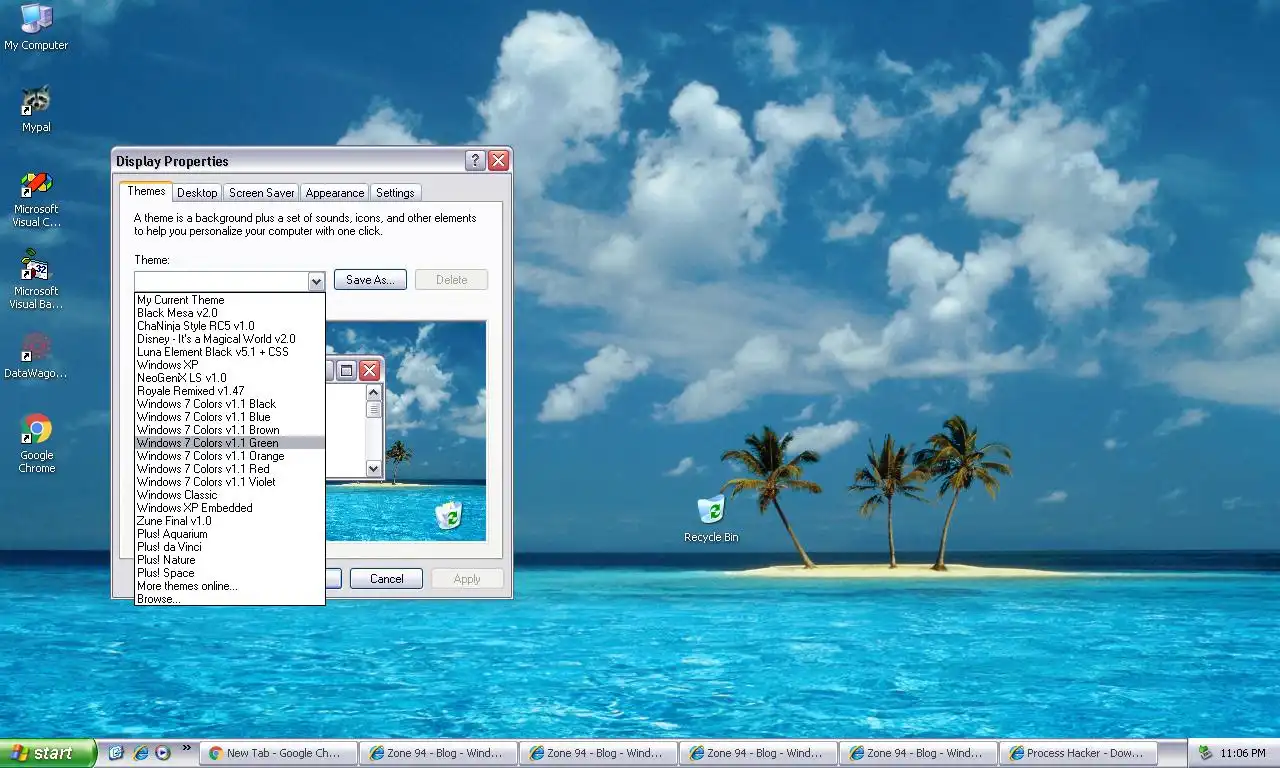The height and width of the screenshot is (768, 1280).
Task: Choose Windows 7 Colors v1.1 Violet
Action: (230, 482)
